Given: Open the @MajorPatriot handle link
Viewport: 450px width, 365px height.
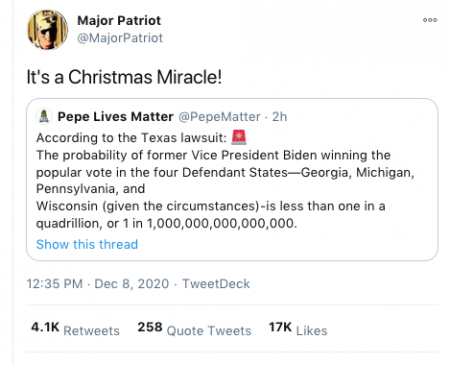Looking at the screenshot, I should [x=120, y=38].
